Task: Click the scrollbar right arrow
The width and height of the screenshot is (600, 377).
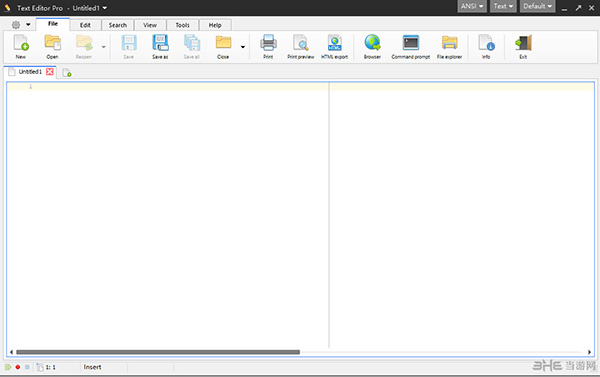Action: 589,352
